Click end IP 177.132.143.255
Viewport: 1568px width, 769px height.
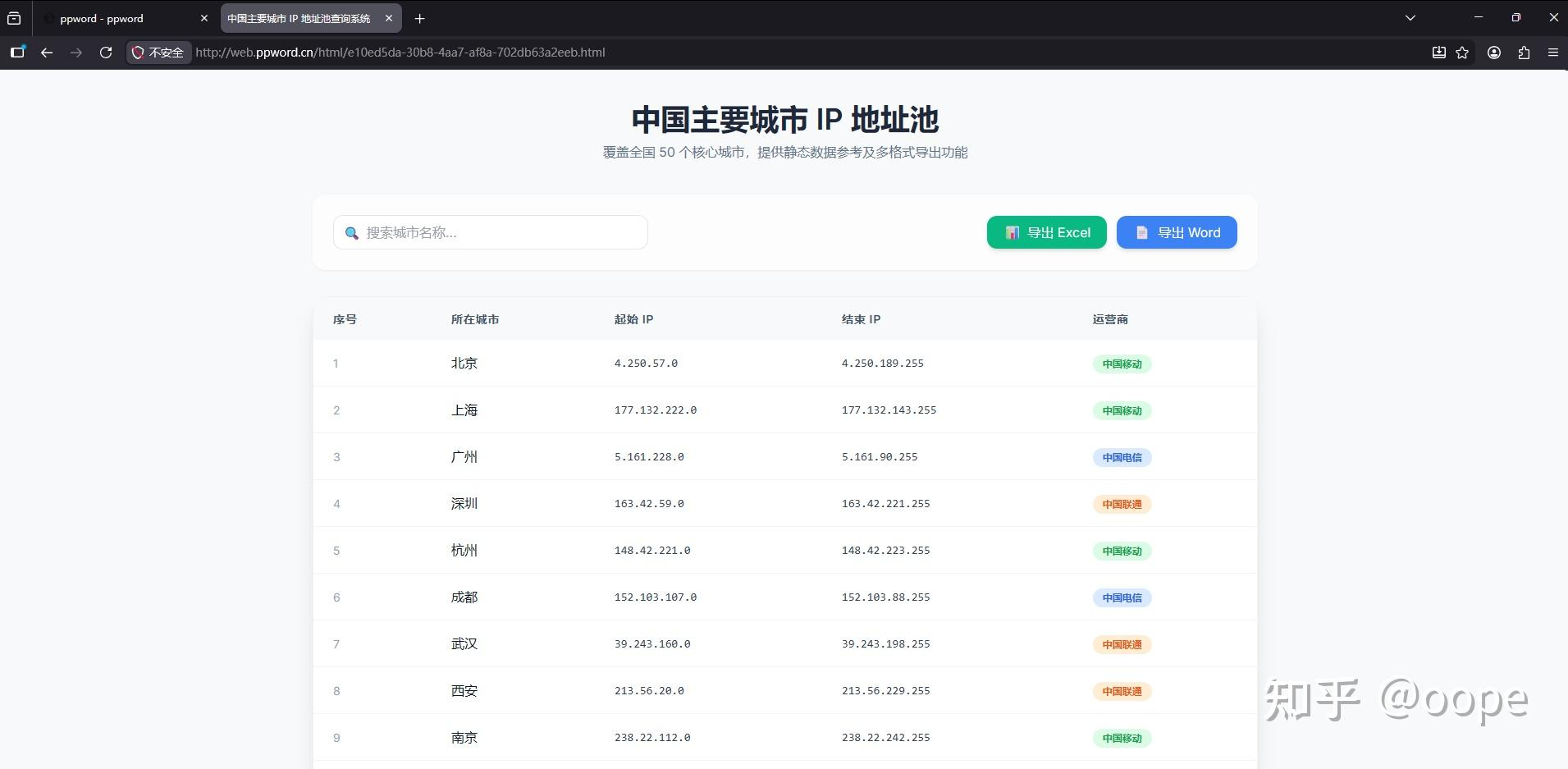pyautogui.click(x=889, y=410)
